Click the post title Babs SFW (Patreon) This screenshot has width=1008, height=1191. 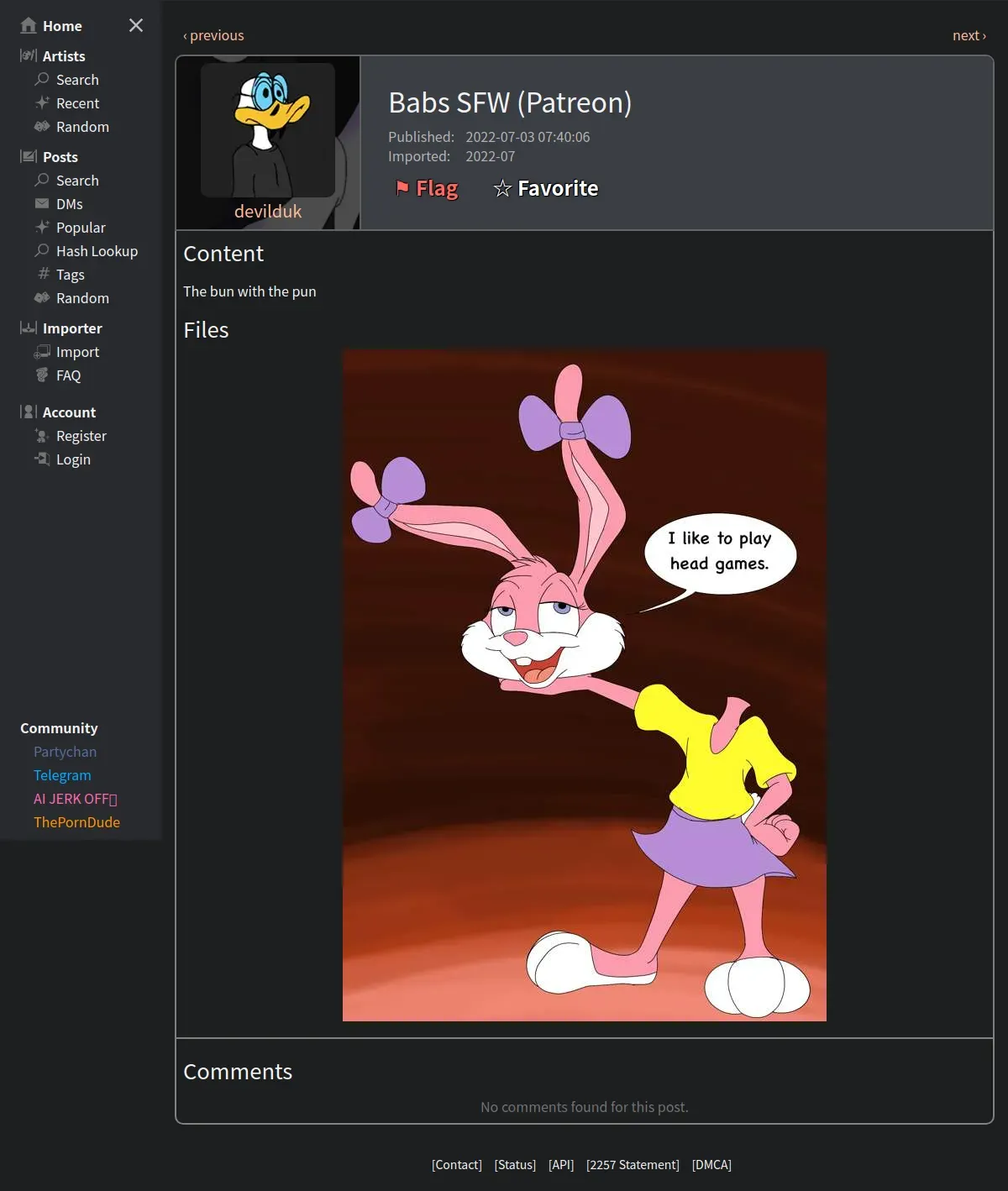tap(510, 102)
